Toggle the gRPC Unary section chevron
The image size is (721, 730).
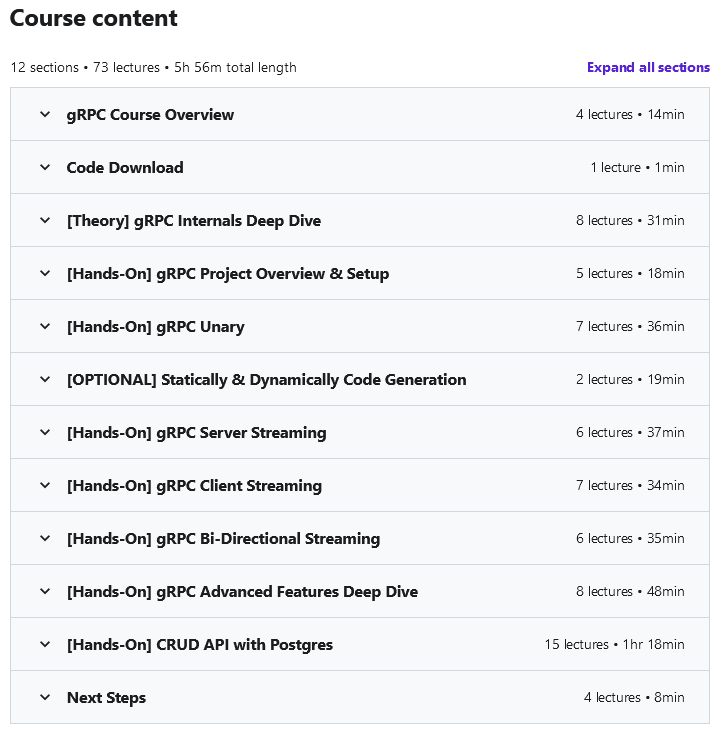tap(45, 326)
